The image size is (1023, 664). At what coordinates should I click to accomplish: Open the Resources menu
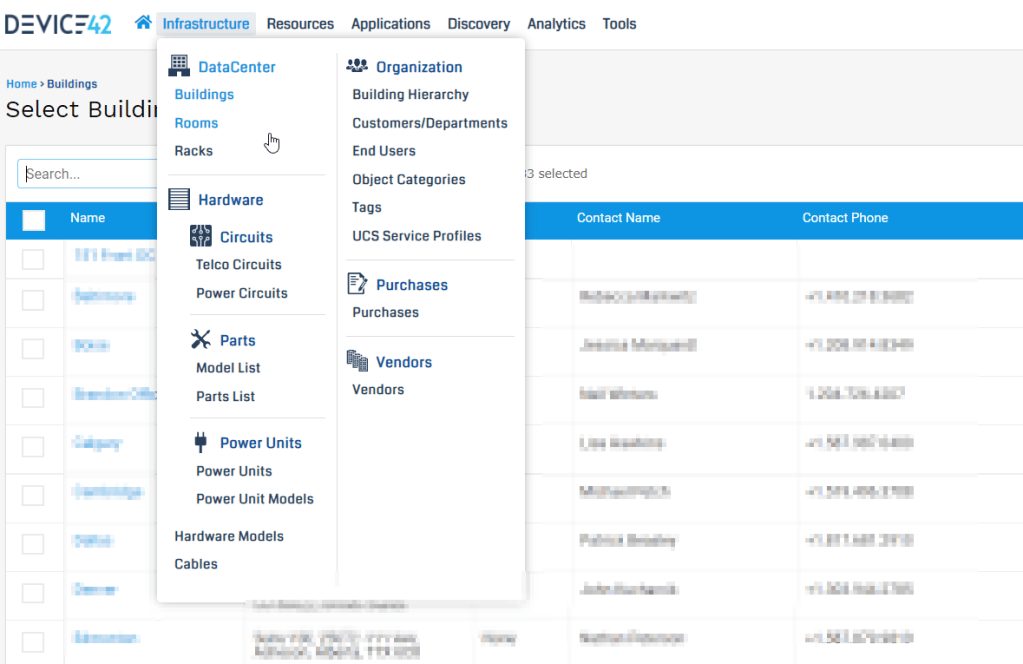(x=300, y=24)
